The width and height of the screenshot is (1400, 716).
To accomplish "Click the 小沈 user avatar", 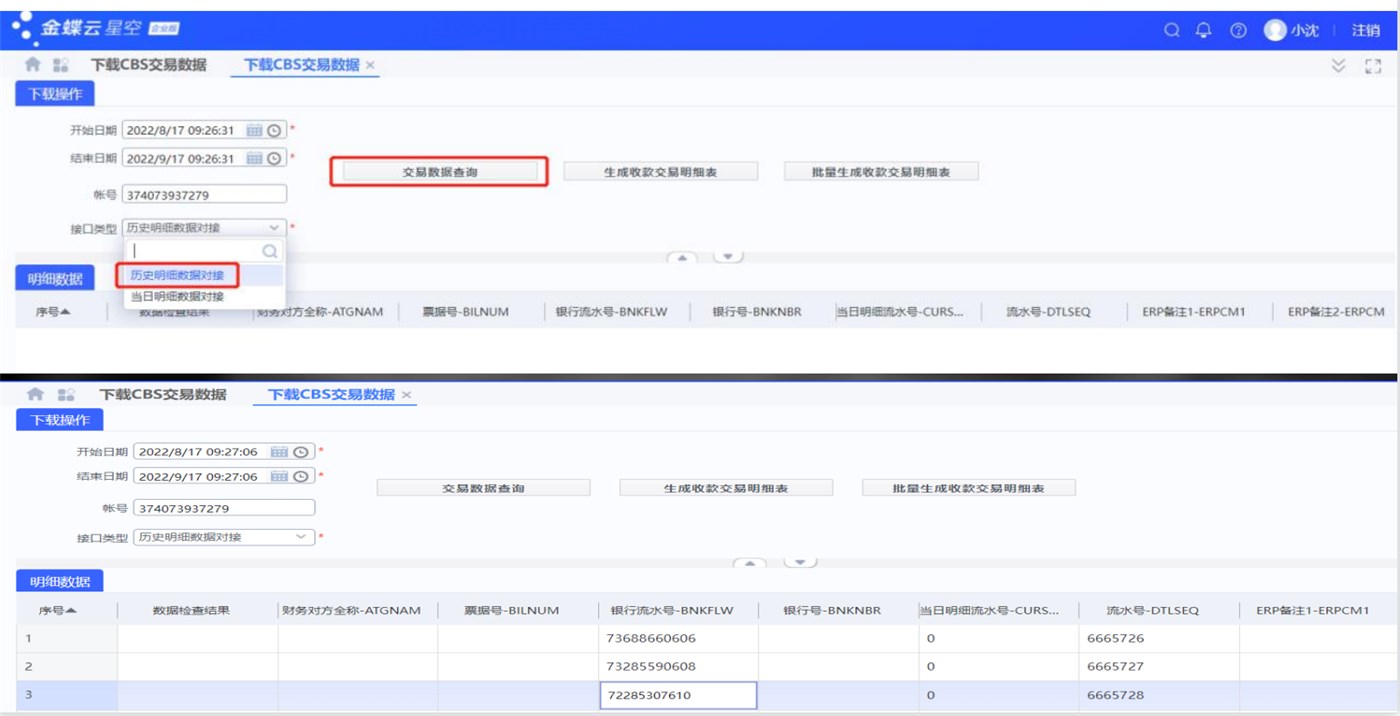I will point(1275,30).
